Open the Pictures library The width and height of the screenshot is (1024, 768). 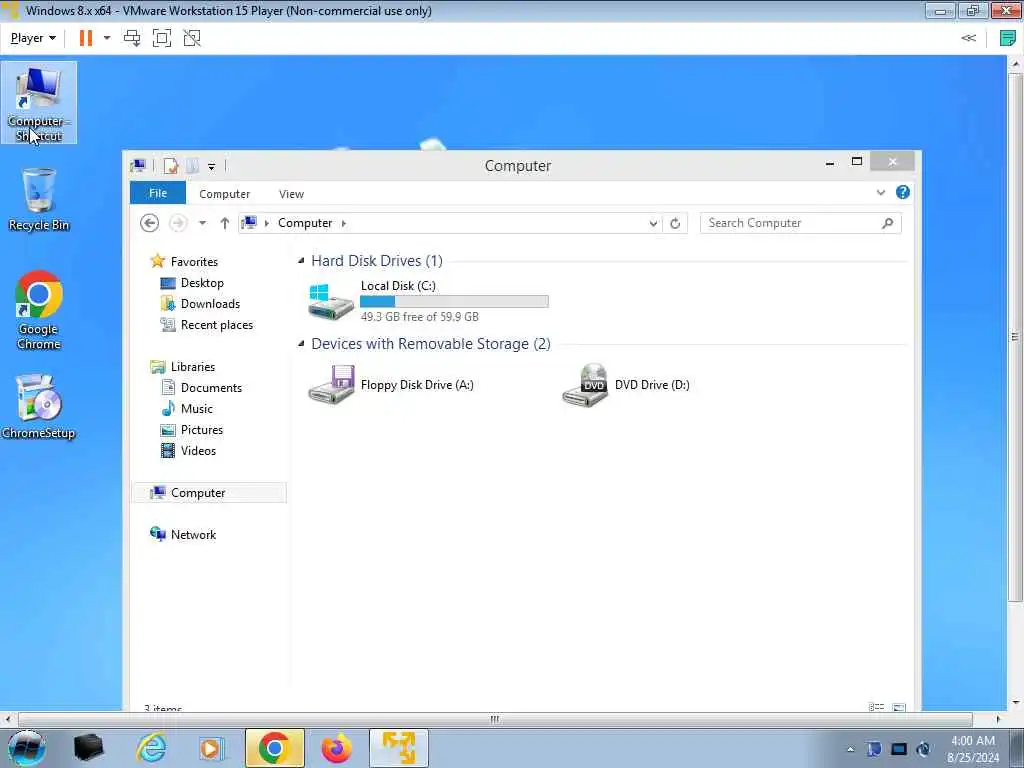point(202,430)
